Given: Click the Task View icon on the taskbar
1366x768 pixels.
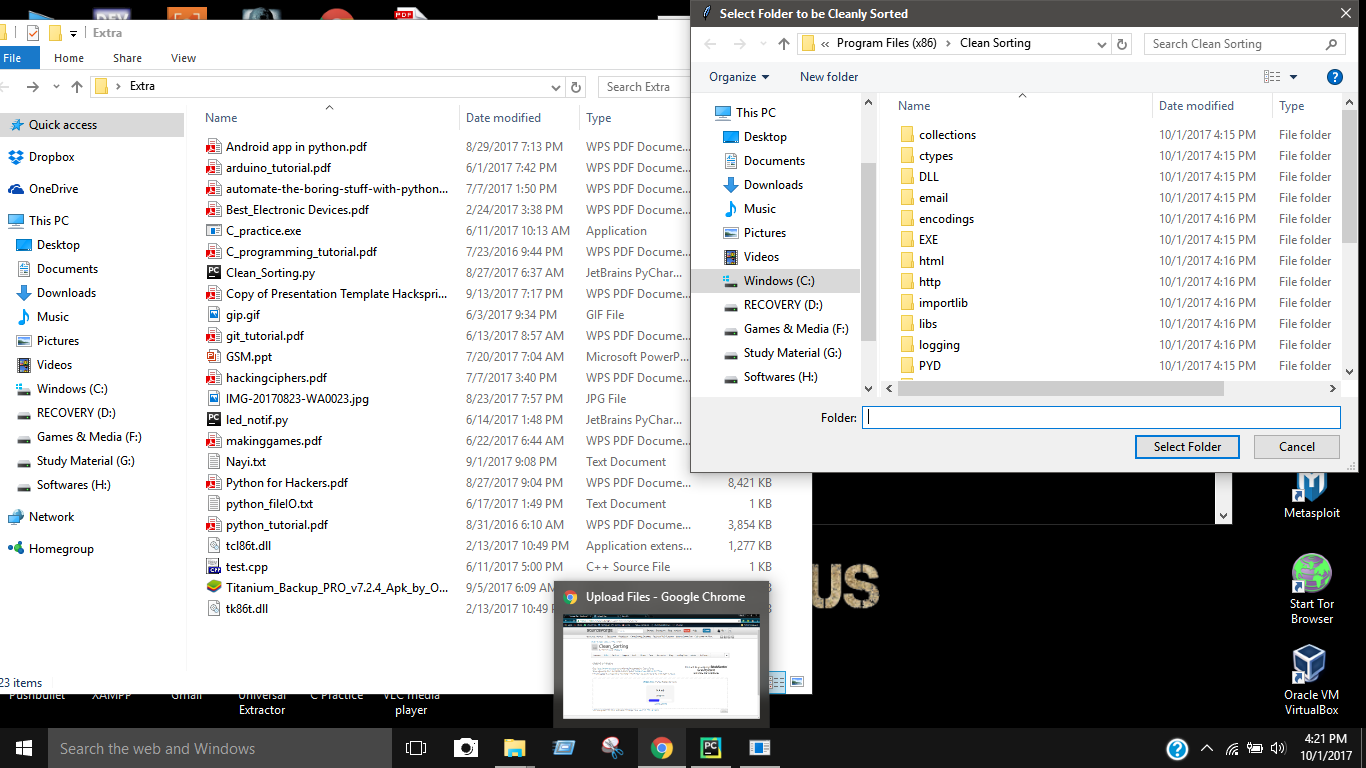Looking at the screenshot, I should pos(416,748).
